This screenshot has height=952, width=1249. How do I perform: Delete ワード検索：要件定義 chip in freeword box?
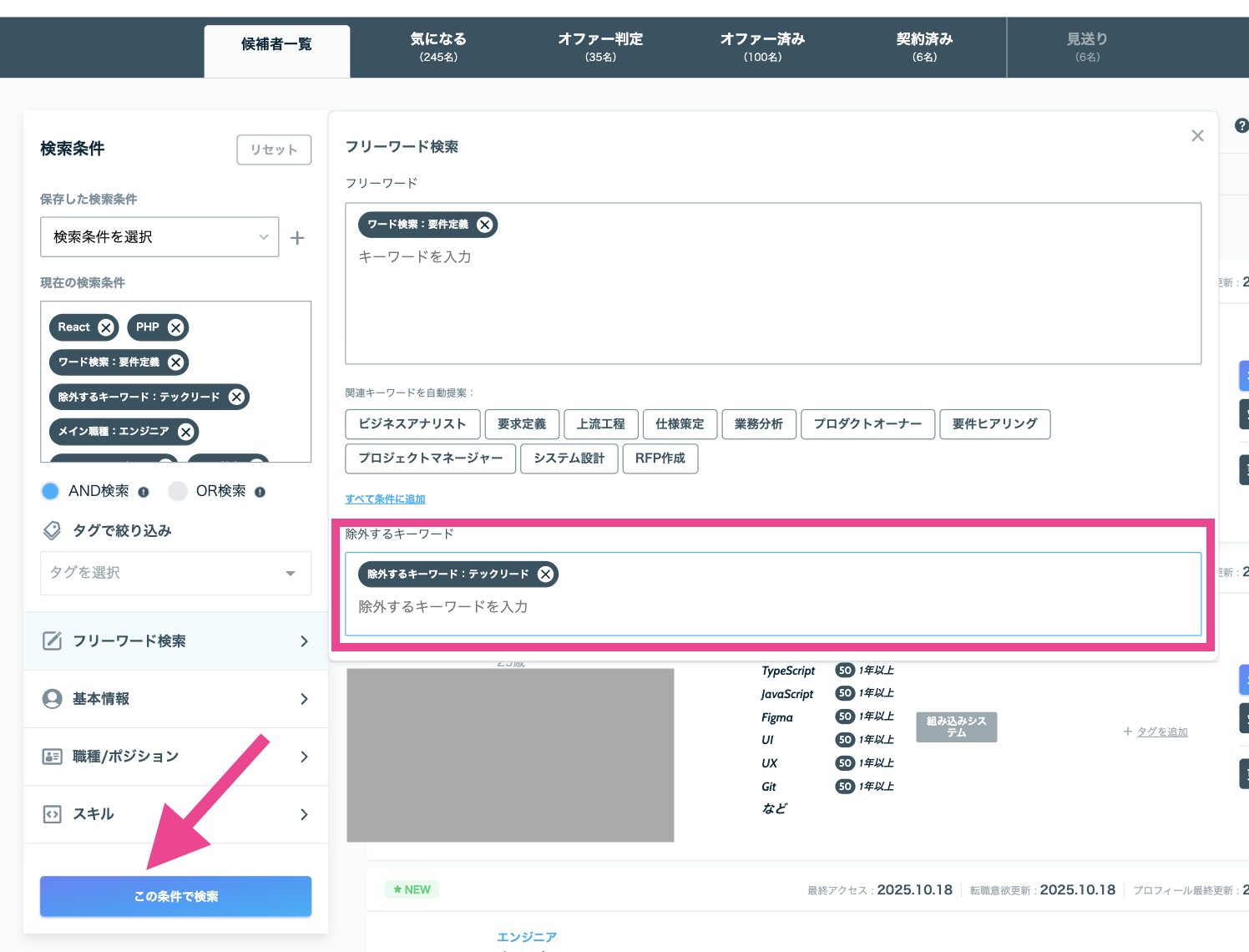coord(484,225)
